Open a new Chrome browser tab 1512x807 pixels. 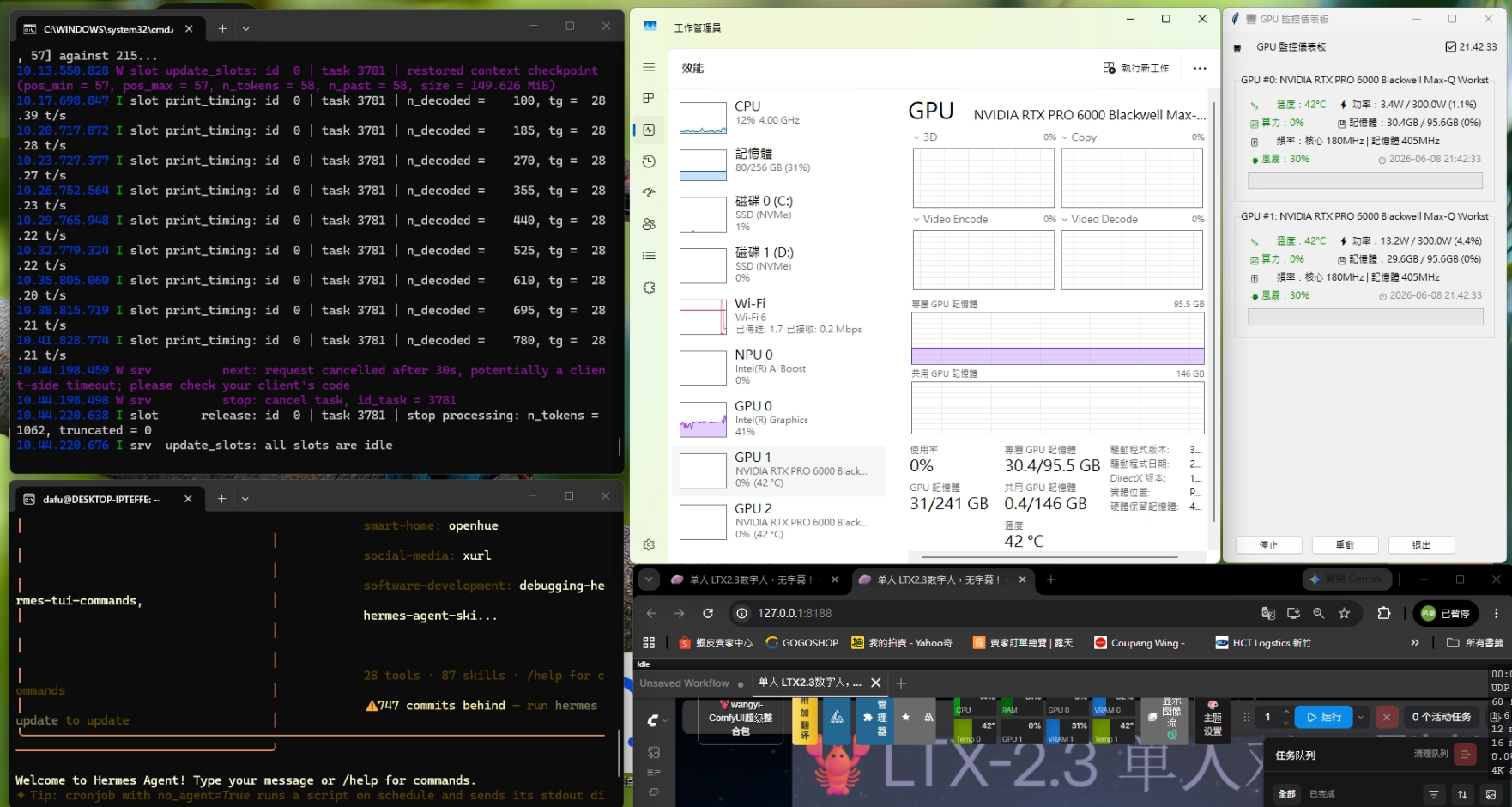pos(1050,579)
